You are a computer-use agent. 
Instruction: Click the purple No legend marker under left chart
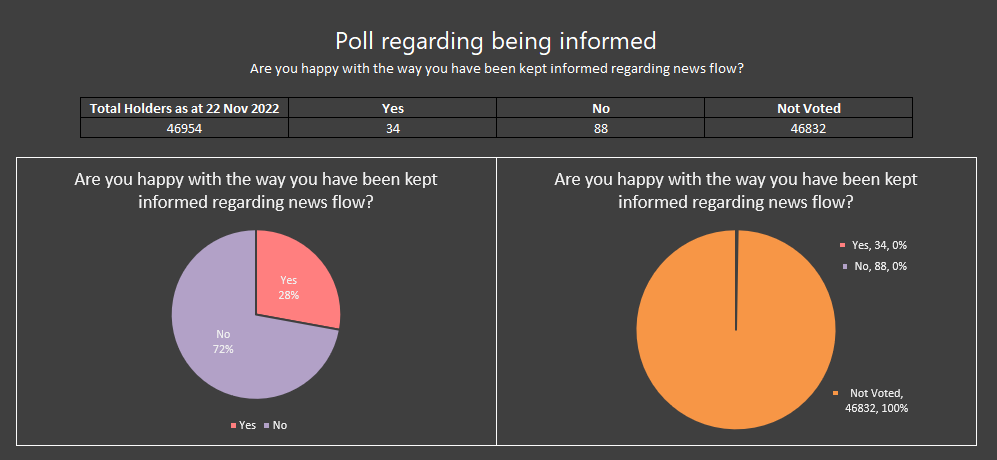(266, 426)
